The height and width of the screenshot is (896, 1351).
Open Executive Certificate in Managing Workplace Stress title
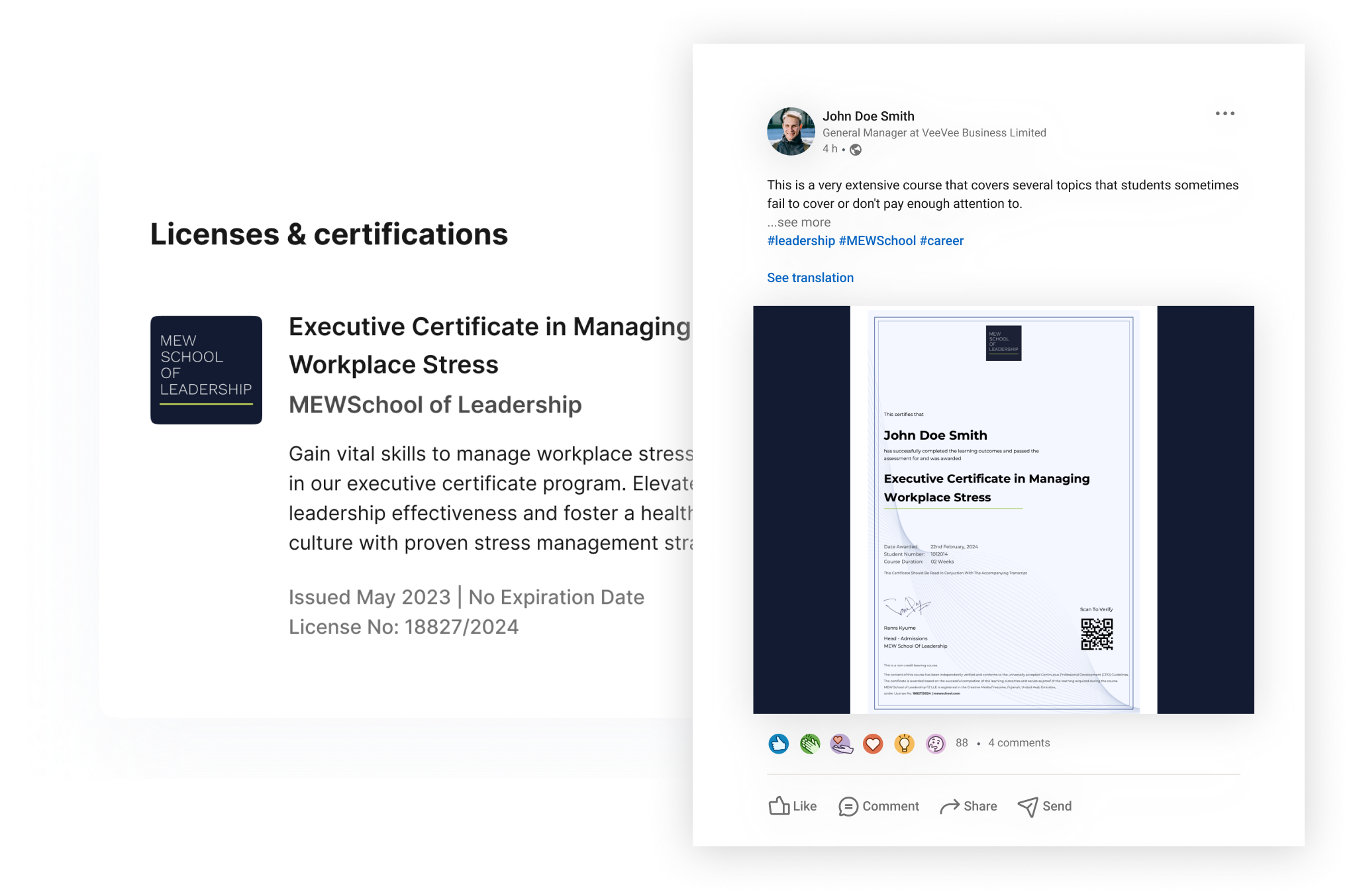[x=490, y=345]
